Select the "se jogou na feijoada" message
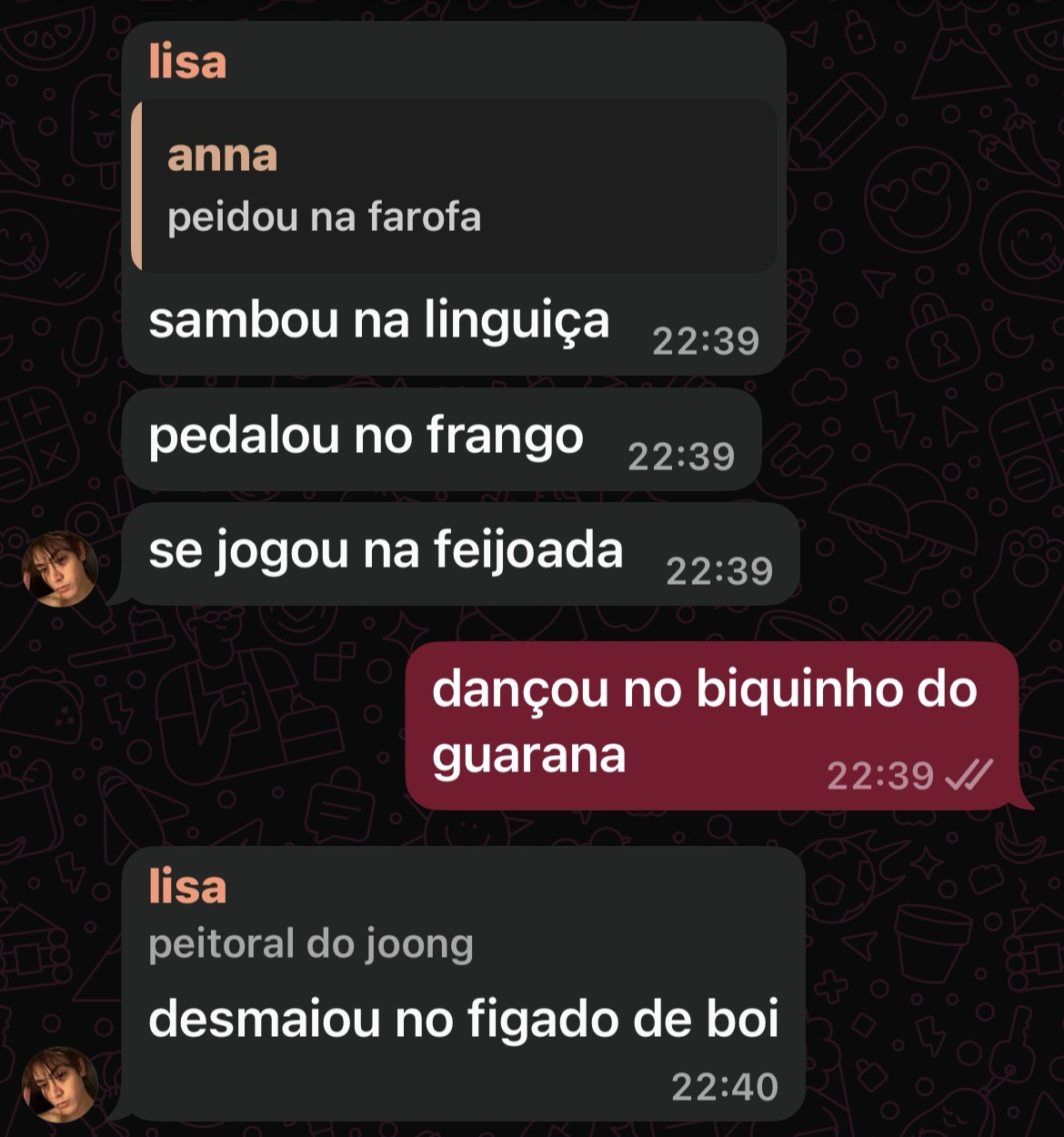Viewport: 1064px width, 1137px height. coord(386,551)
